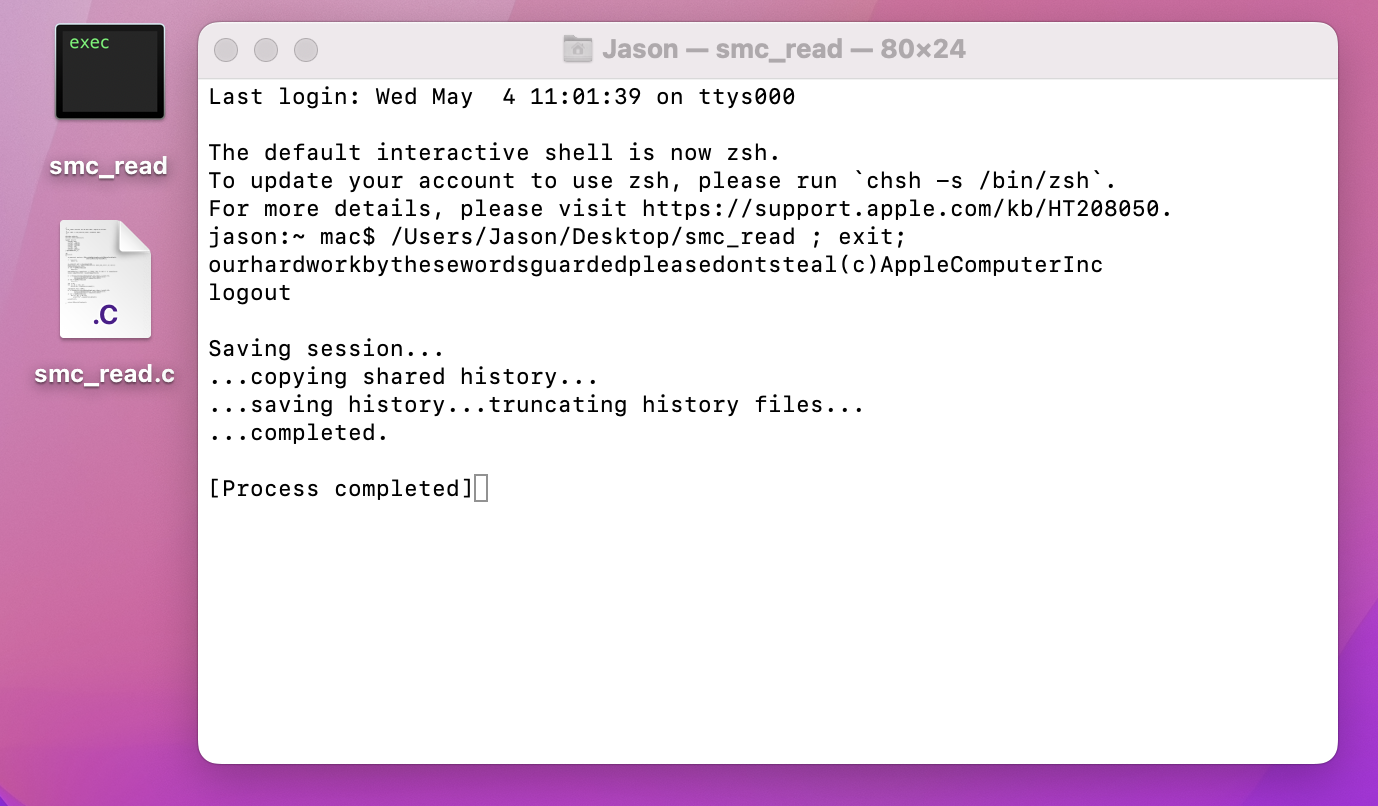This screenshot has width=1378, height=806.
Task: Click the "...completed." line
Action: pyautogui.click(x=298, y=433)
